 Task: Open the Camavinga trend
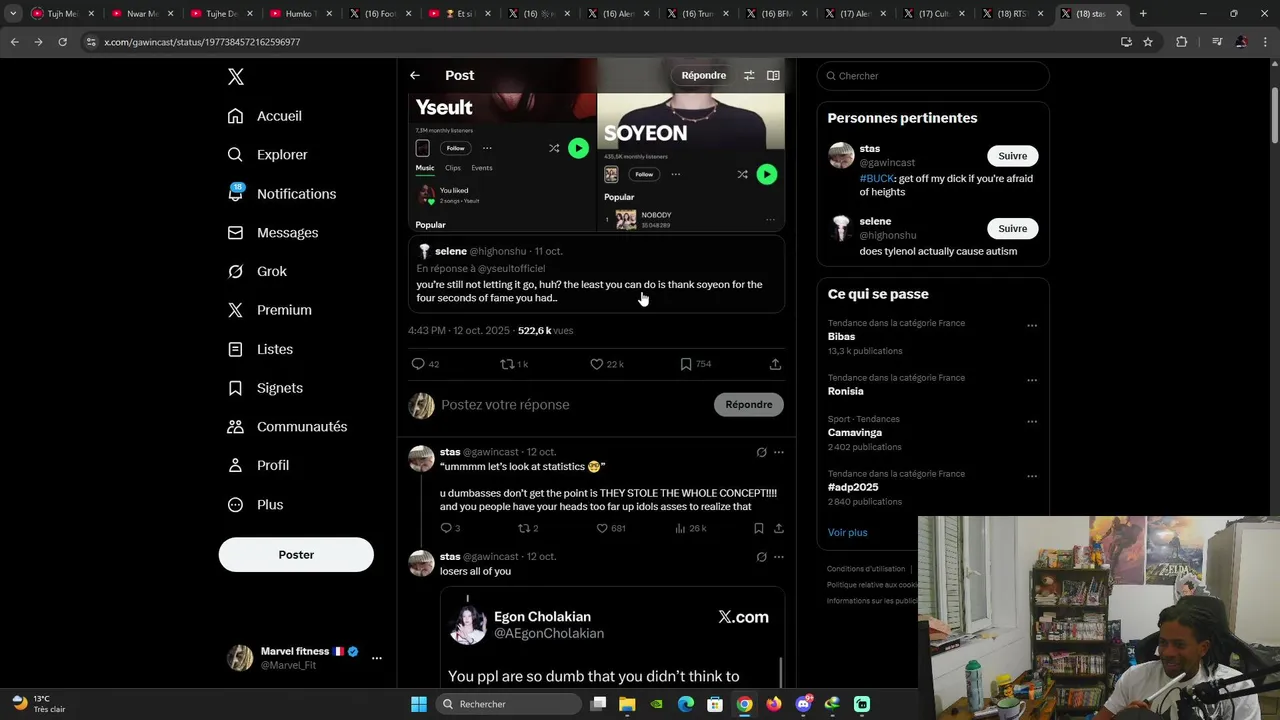(855, 433)
